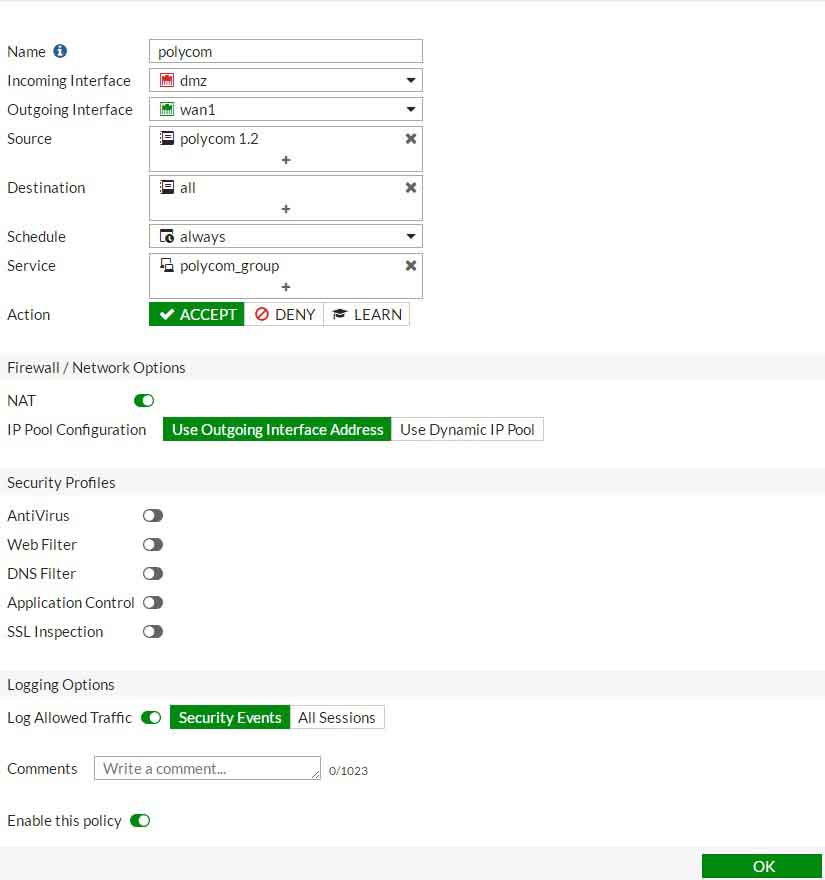Toggle Log Allowed Traffic switch

[x=152, y=718]
